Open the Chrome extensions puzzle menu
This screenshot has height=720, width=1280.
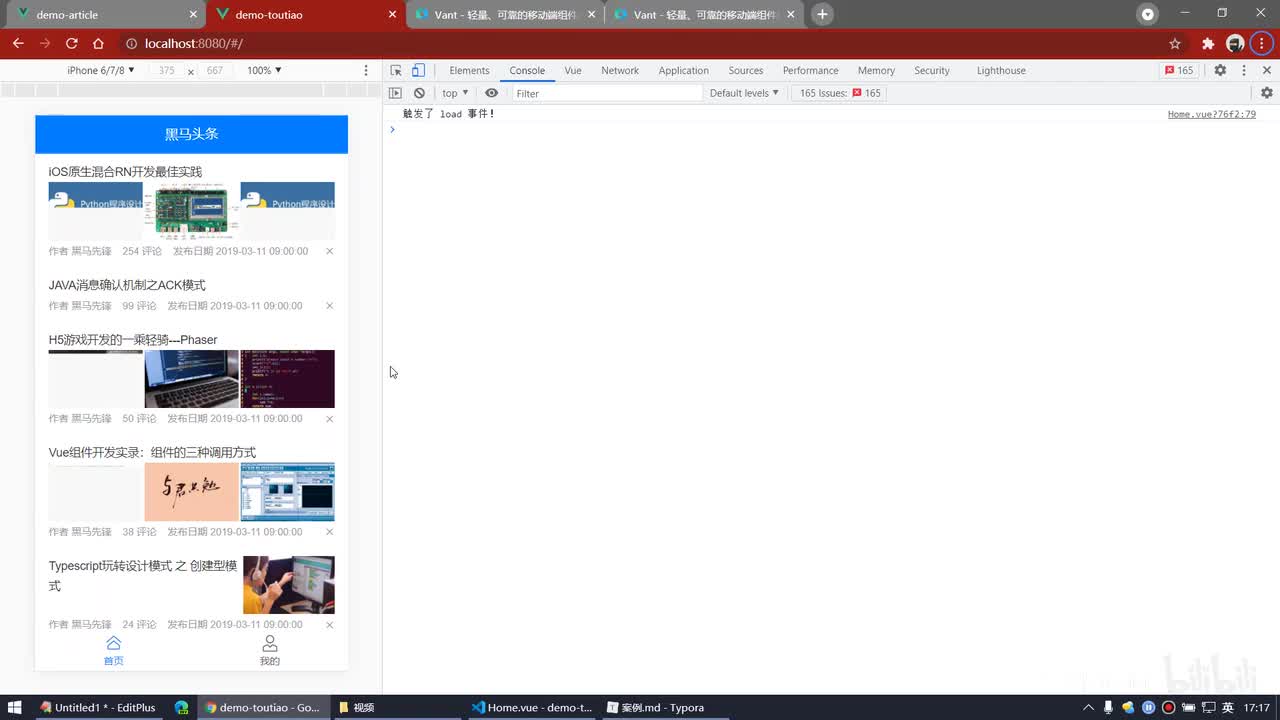[x=1208, y=43]
